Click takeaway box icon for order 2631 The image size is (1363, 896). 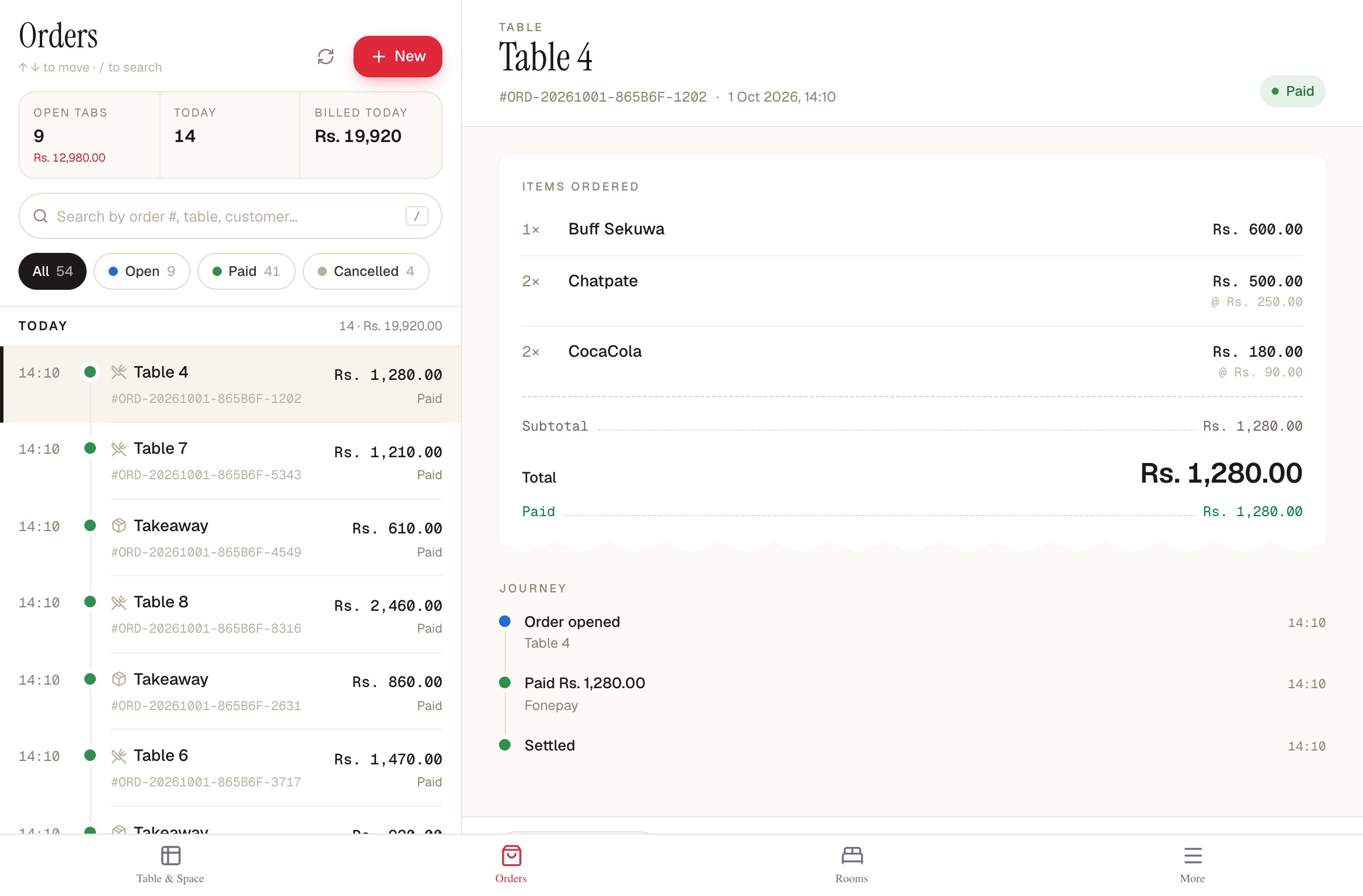click(119, 679)
